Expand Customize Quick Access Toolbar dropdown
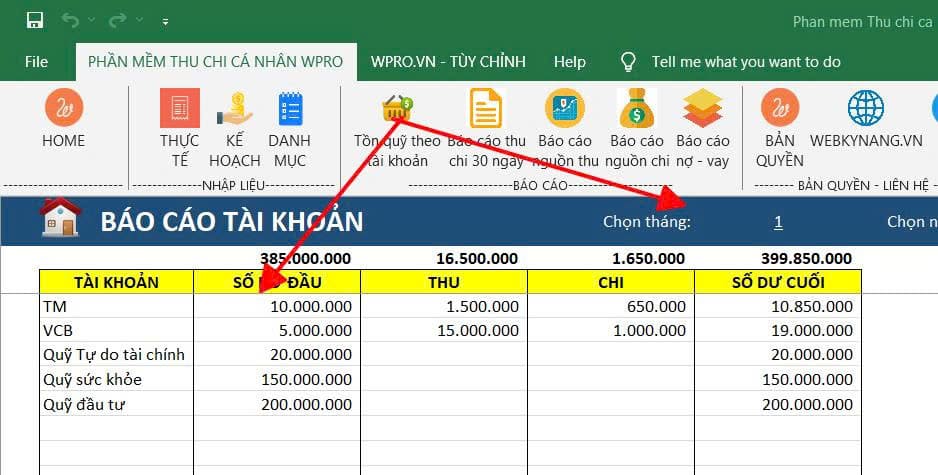Image resolution: width=938 pixels, height=475 pixels. tap(165, 21)
